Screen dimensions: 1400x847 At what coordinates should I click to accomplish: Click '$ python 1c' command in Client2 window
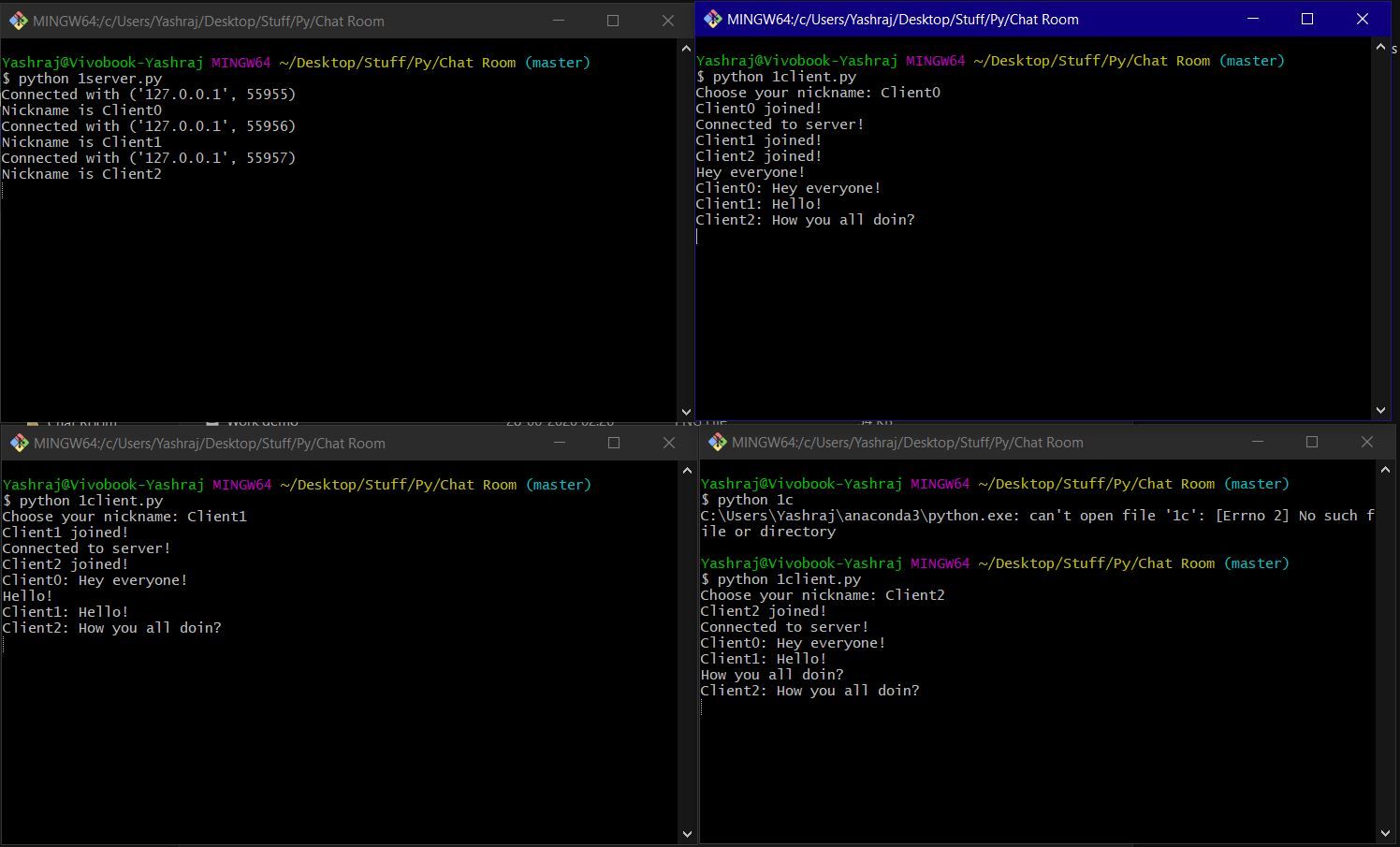[747, 500]
